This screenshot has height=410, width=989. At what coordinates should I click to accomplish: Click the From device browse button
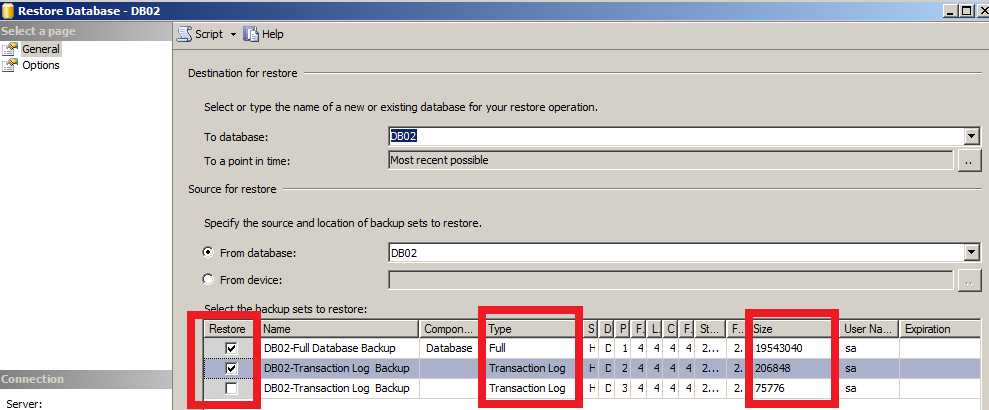[x=969, y=280]
